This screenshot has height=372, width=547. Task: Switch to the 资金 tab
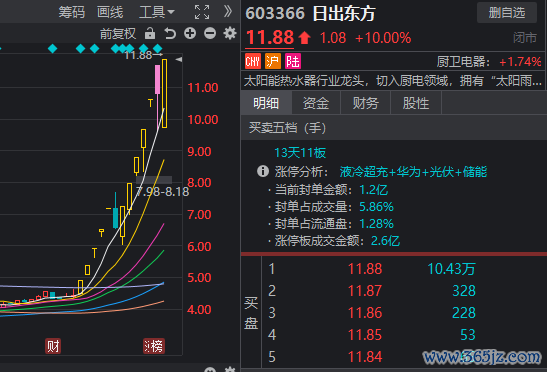tap(316, 103)
